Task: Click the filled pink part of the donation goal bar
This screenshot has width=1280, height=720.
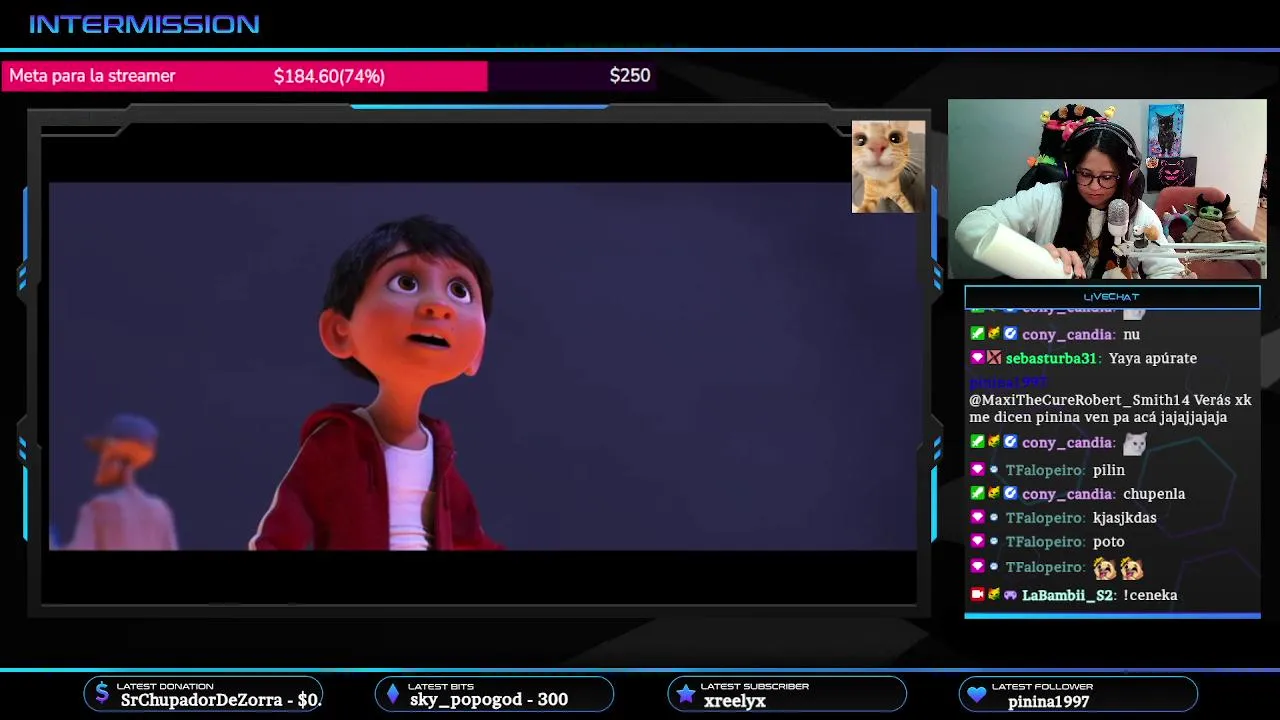Action: pyautogui.click(x=244, y=76)
